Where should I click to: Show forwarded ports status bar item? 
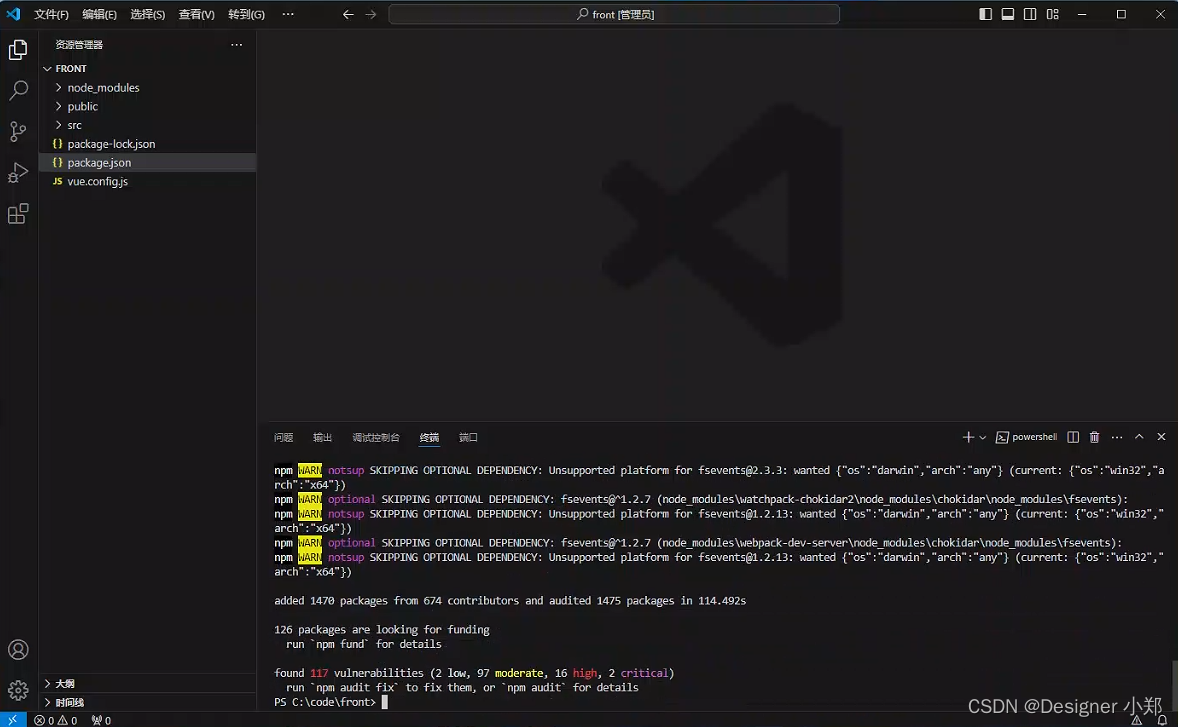[101, 720]
